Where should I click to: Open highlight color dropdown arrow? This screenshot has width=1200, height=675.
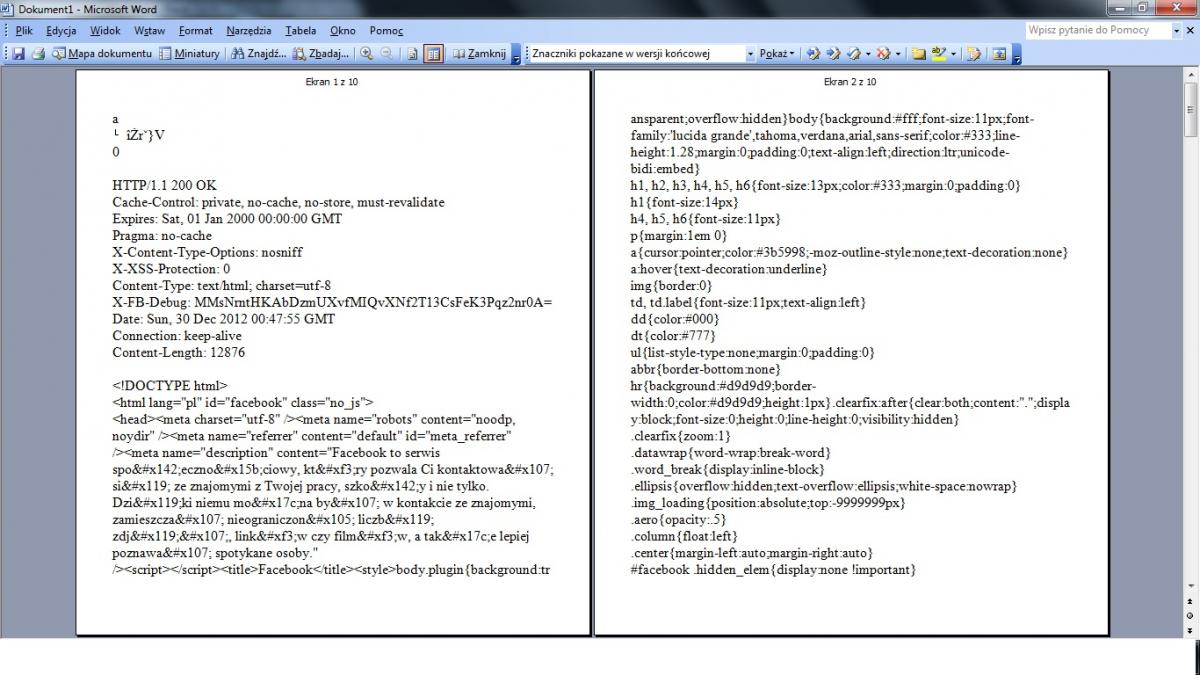[953, 53]
